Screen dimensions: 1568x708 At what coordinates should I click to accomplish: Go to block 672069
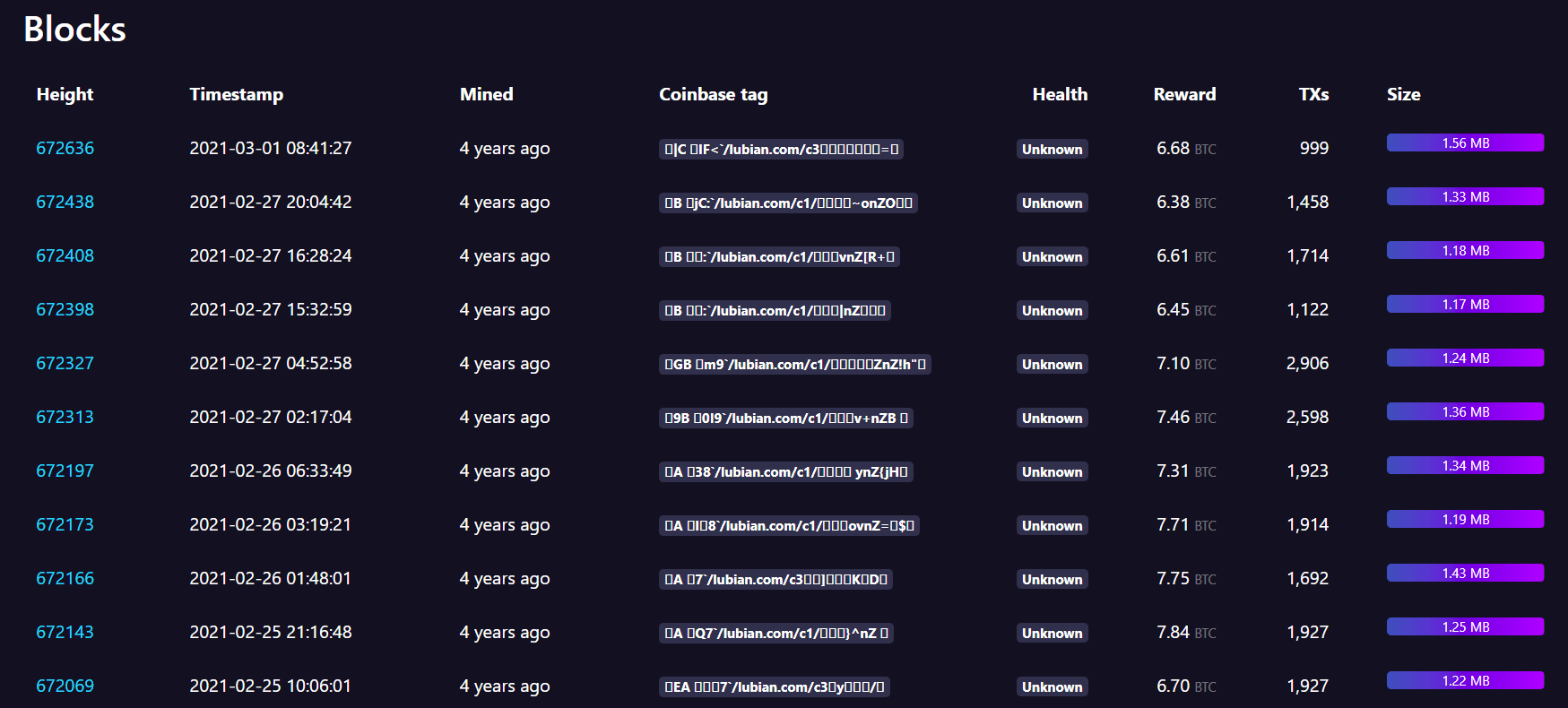65,686
